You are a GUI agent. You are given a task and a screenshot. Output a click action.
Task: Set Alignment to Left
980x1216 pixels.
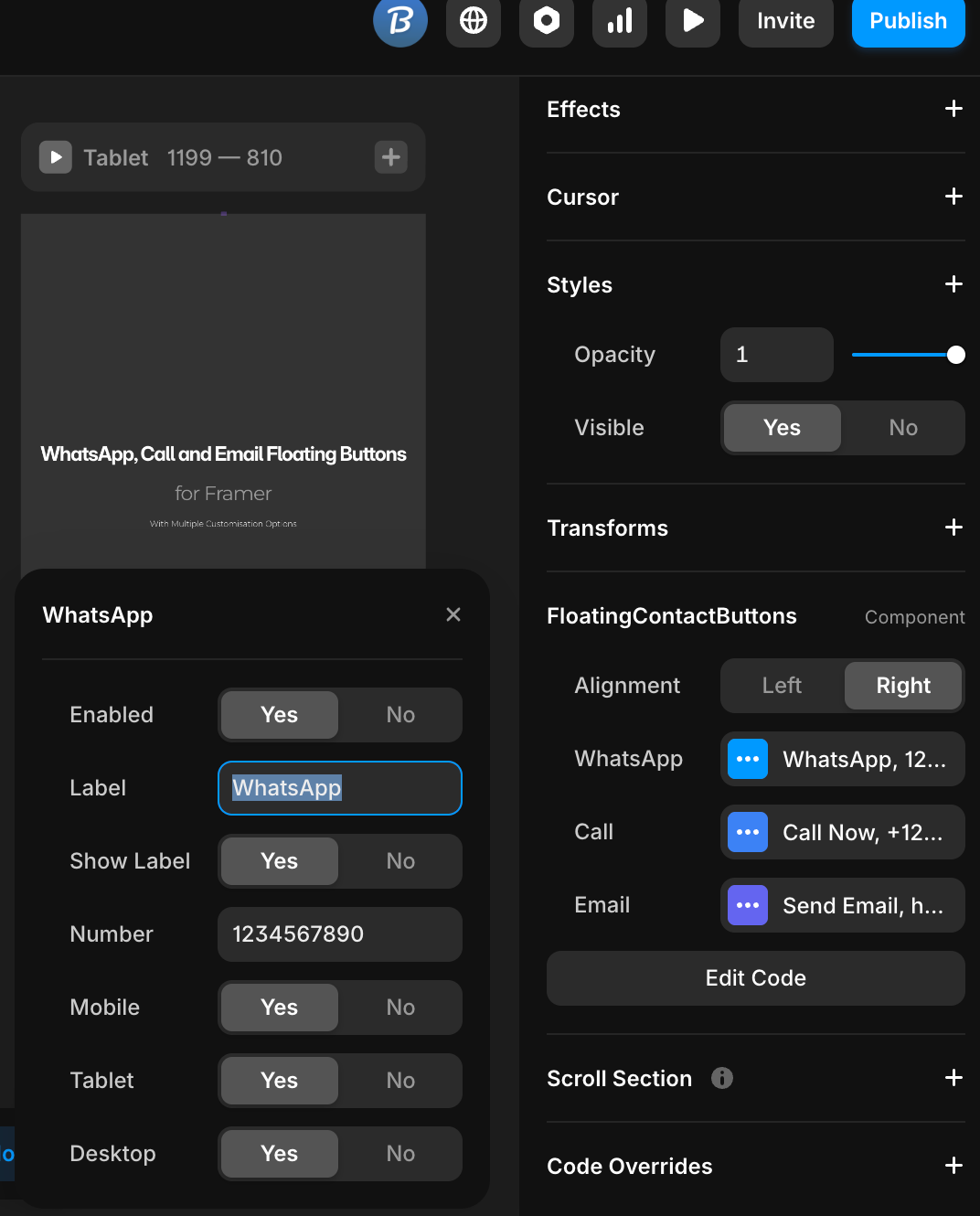coord(782,686)
